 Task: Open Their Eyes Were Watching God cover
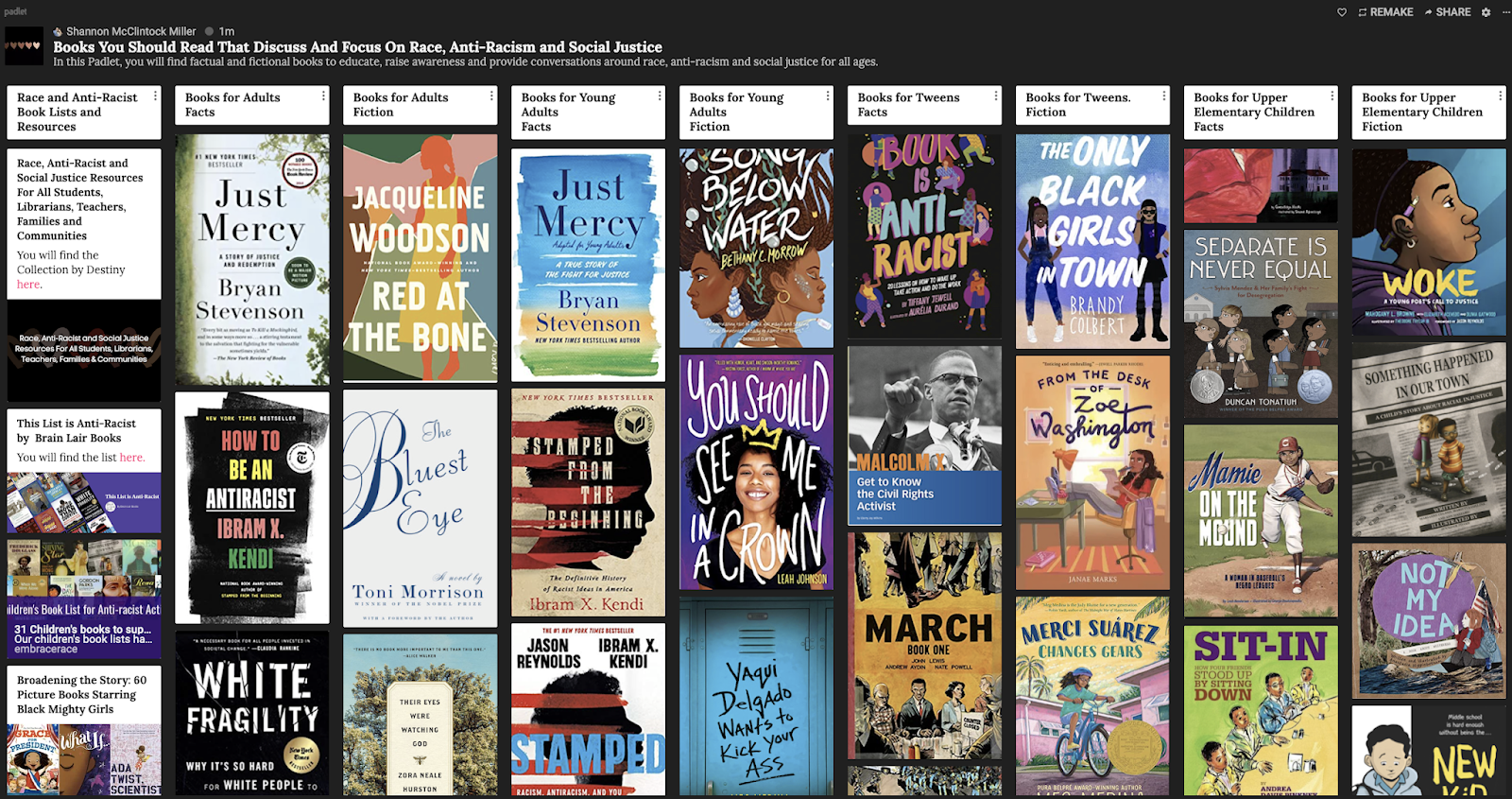click(x=421, y=715)
